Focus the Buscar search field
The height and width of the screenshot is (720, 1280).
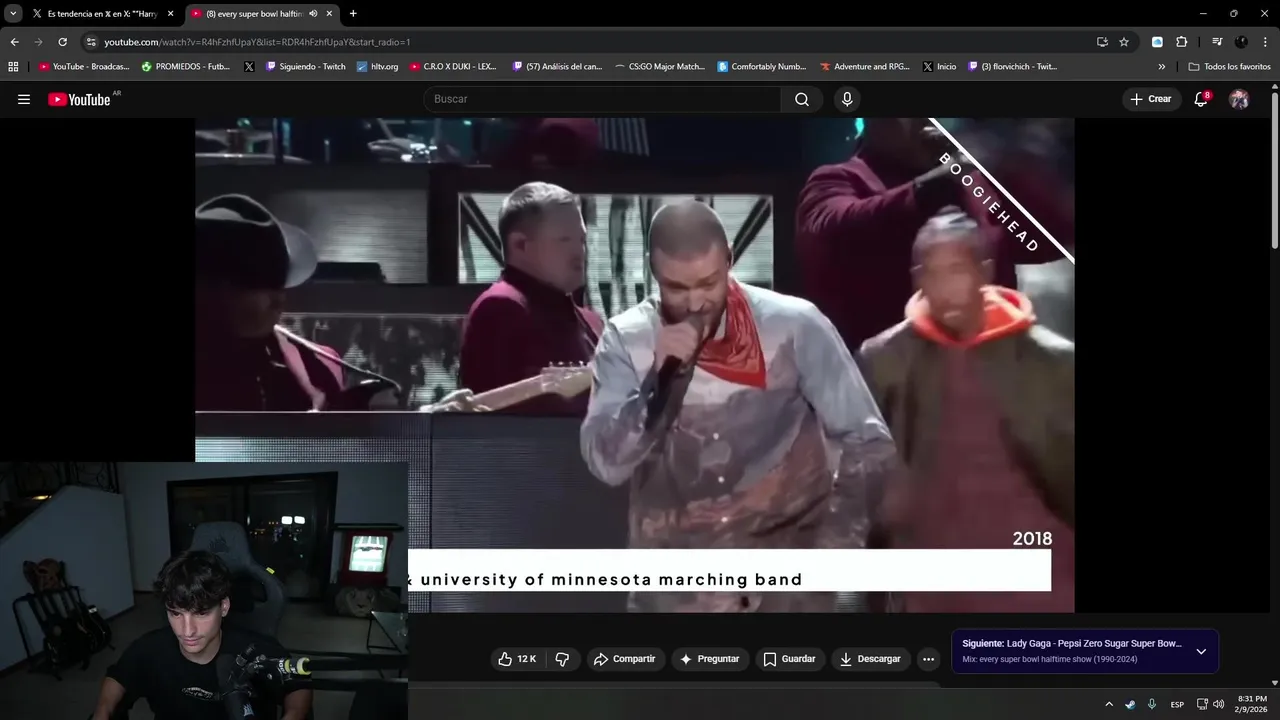point(602,99)
